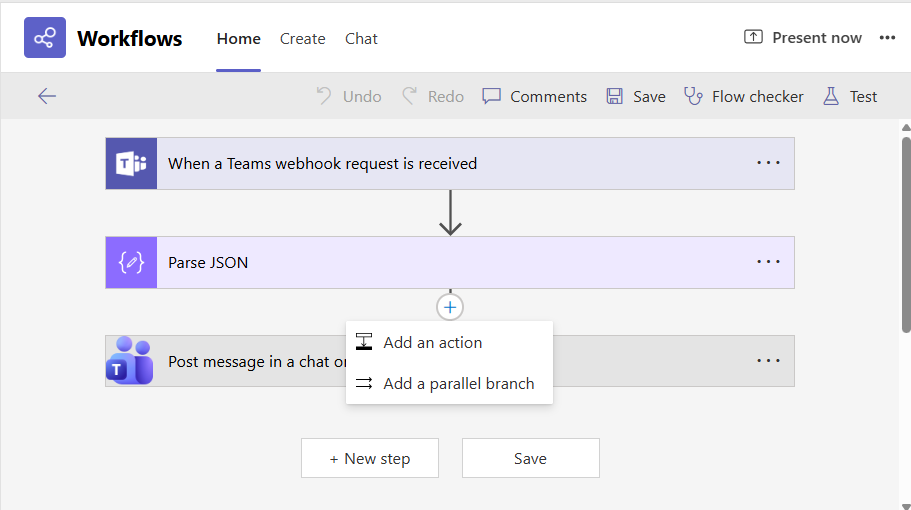Click the Test flask icon
Viewport: 911px width, 510px height.
830,96
